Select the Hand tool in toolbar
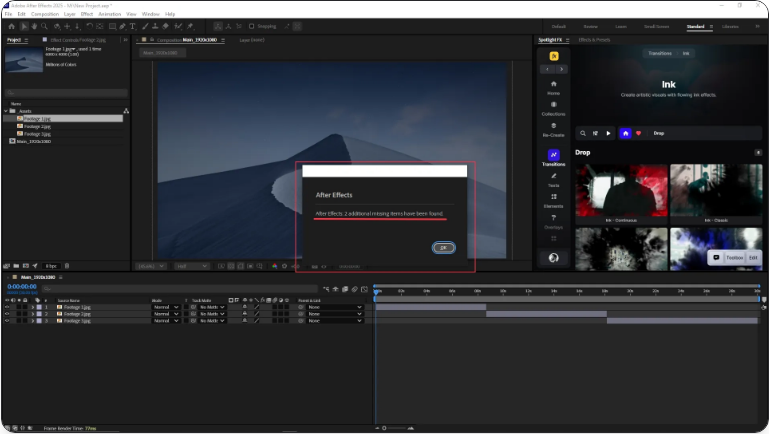Image resolution: width=769 pixels, height=434 pixels. [x=33, y=26]
